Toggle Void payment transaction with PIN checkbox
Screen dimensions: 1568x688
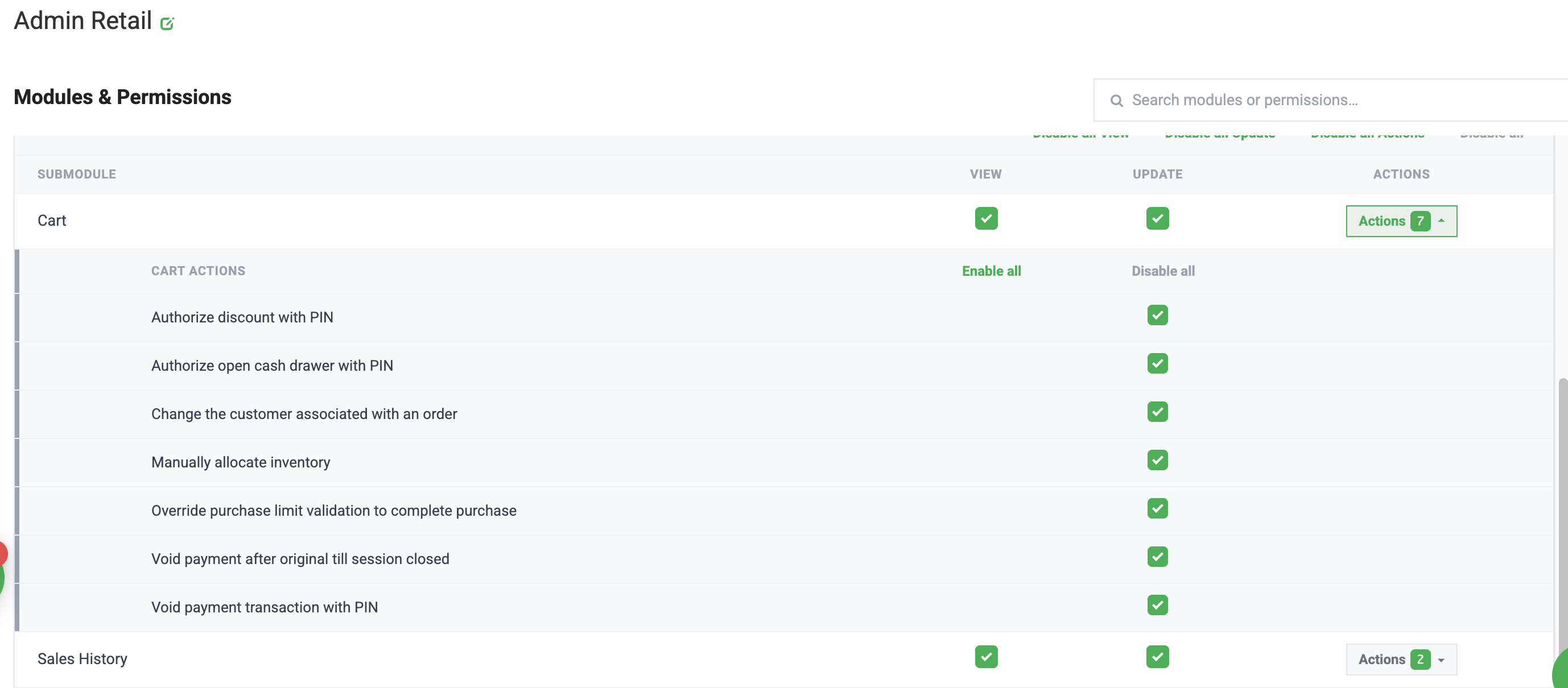click(1157, 606)
